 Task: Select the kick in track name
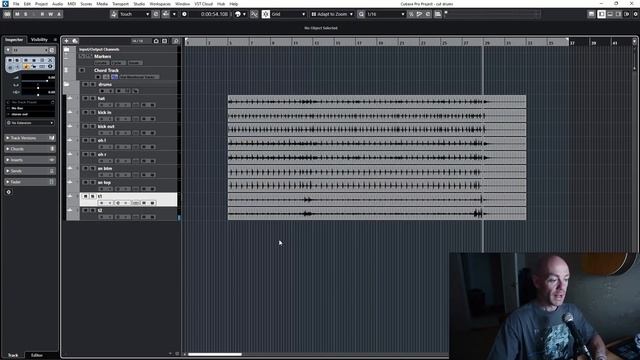[x=104, y=112]
